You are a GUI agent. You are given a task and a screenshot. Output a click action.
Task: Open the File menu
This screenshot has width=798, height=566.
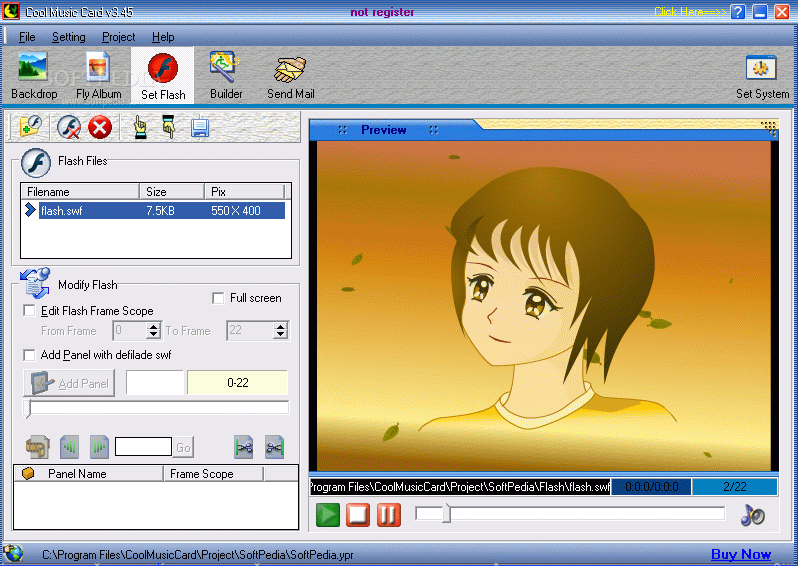[x=27, y=37]
